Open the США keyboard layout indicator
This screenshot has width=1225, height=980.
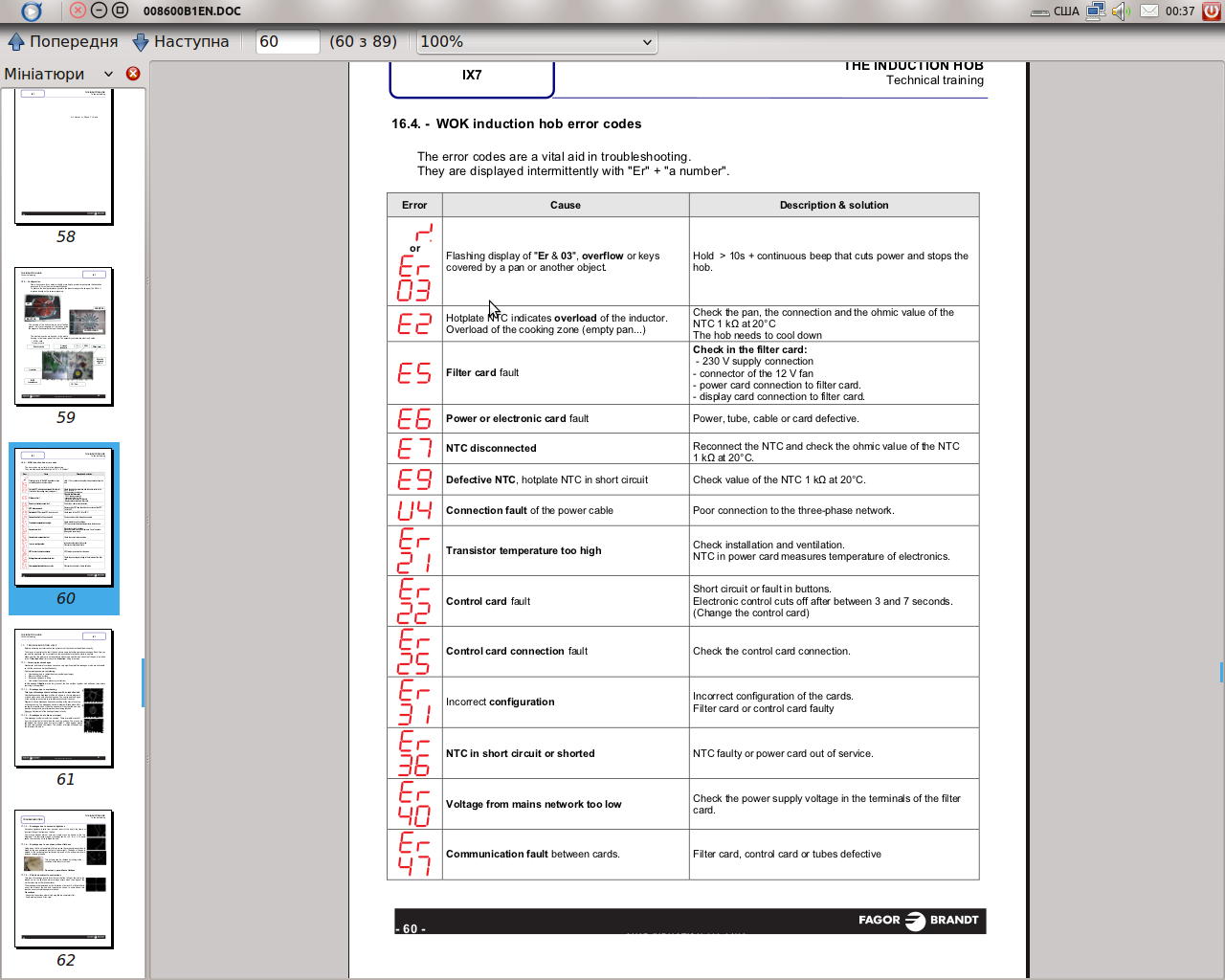[1055, 11]
